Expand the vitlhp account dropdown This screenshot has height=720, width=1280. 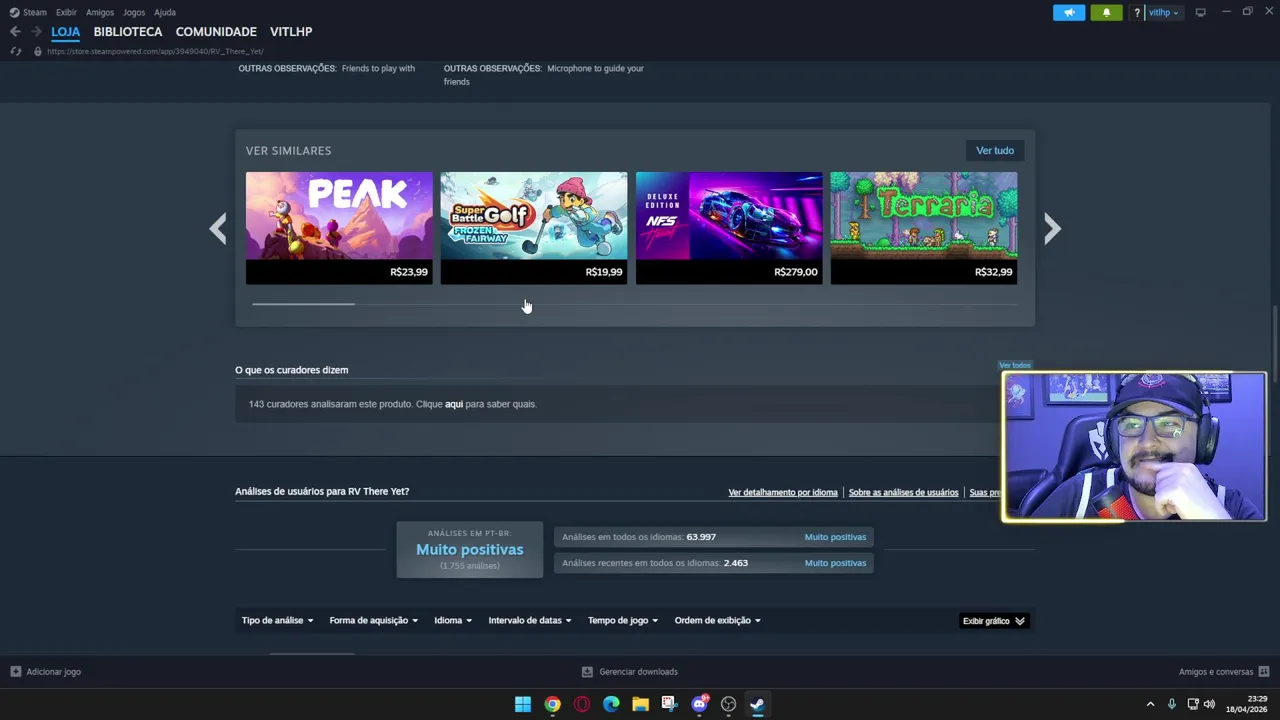pyautogui.click(x=1164, y=12)
